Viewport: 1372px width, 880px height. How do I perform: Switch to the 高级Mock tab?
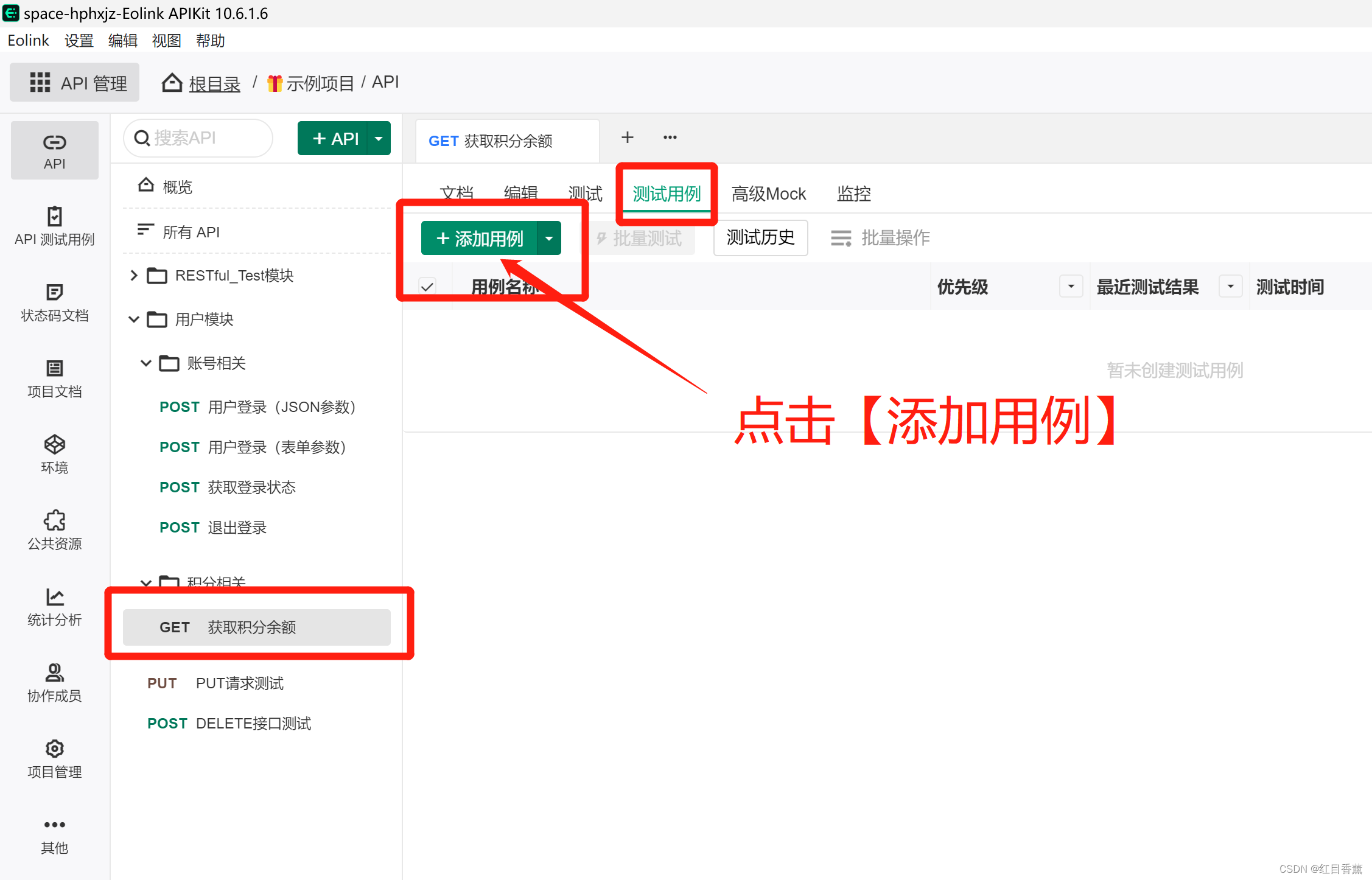pyautogui.click(x=769, y=194)
